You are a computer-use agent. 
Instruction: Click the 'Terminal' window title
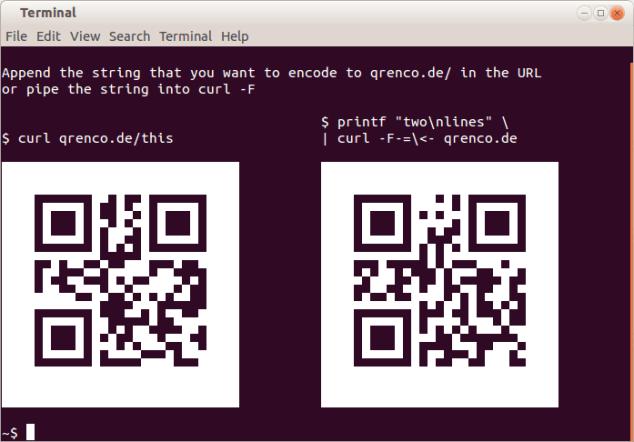tap(48, 13)
